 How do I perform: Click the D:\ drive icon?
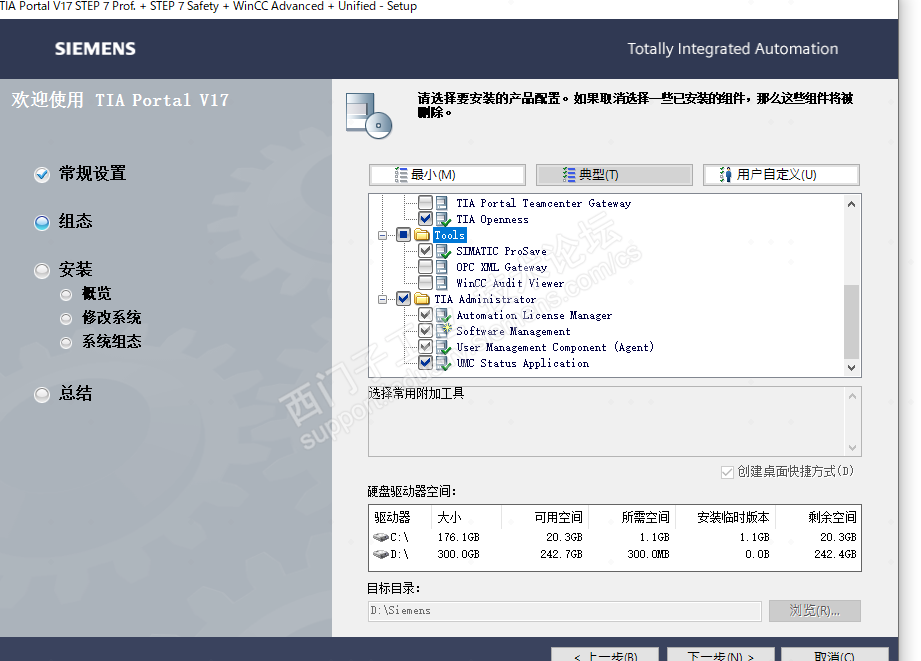point(381,554)
